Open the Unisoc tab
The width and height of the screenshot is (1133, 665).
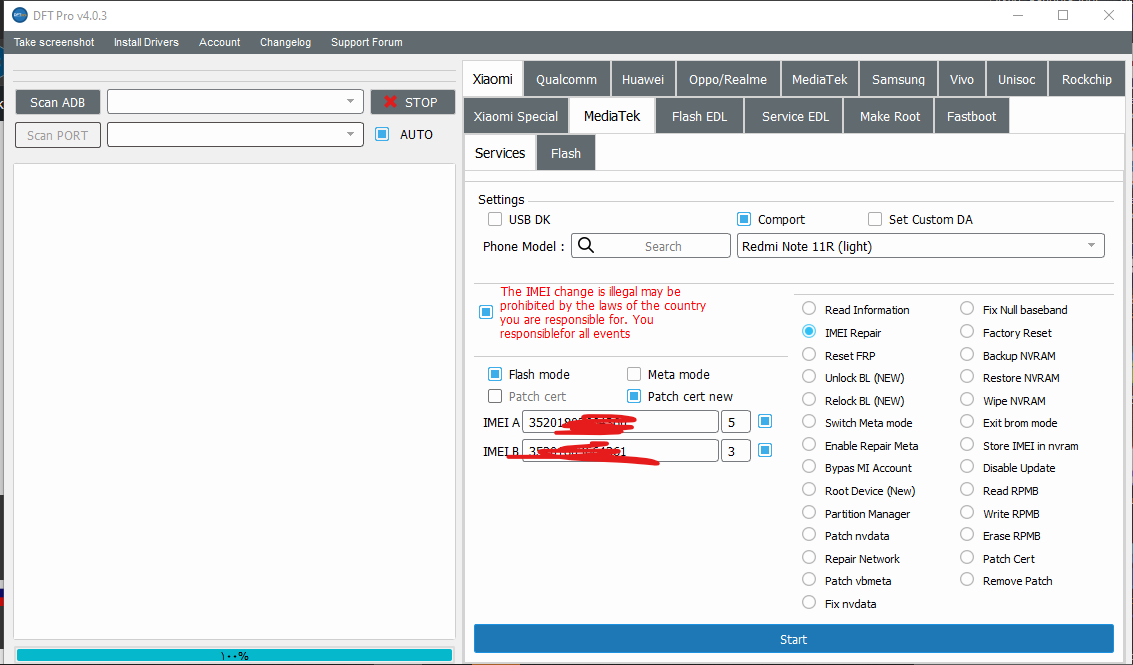[x=1017, y=79]
